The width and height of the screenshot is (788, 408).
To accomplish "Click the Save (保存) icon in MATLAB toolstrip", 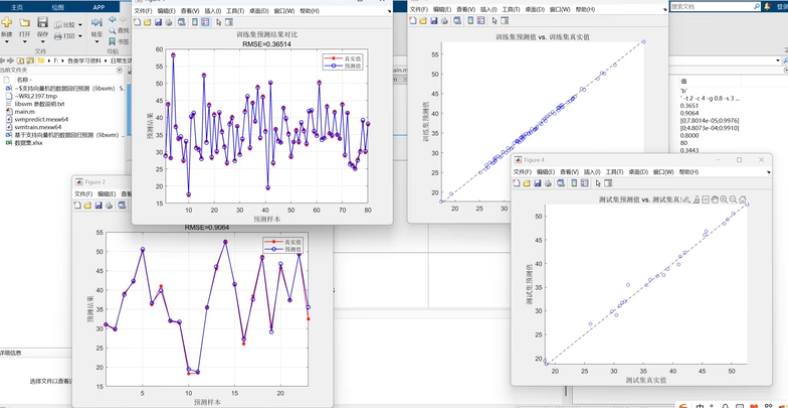I will click(x=42, y=23).
